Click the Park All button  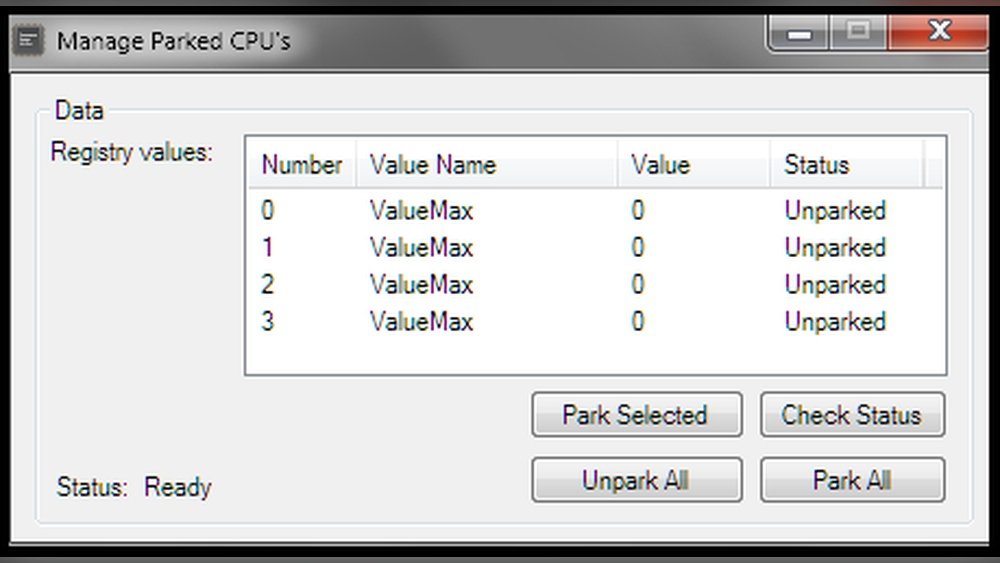pos(851,480)
